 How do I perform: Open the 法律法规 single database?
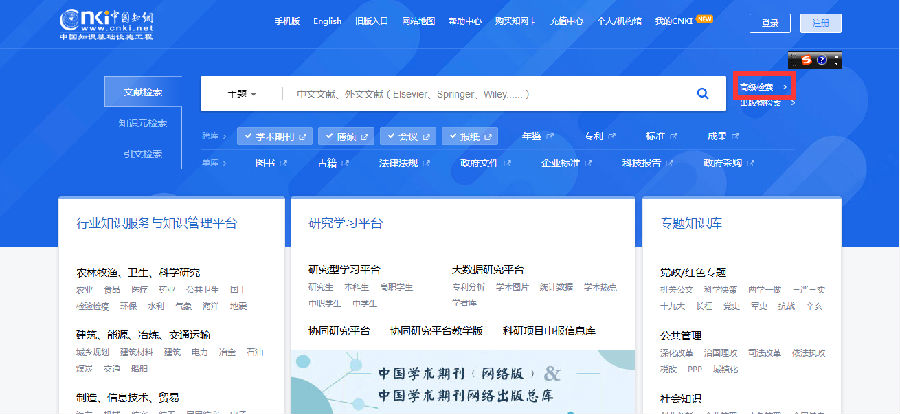point(399,163)
